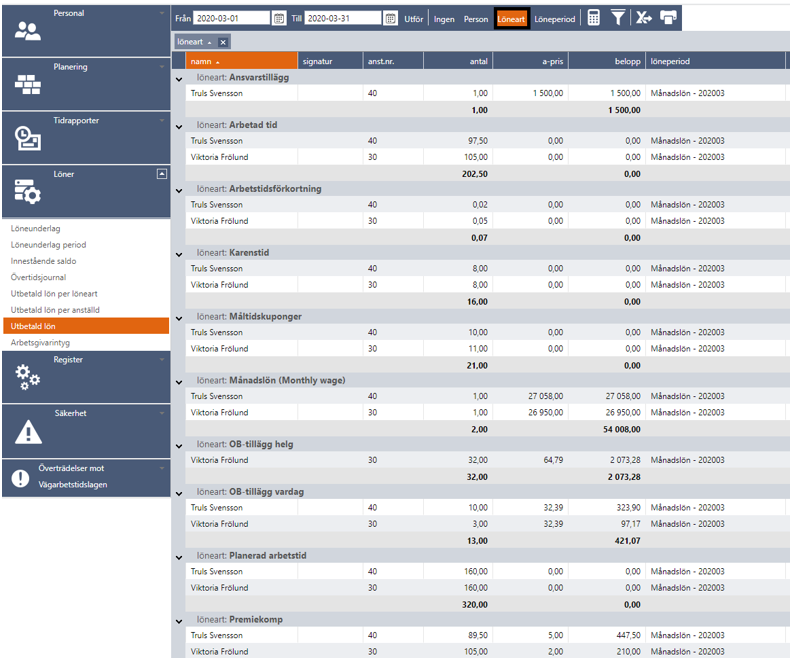Image resolution: width=802 pixels, height=658 pixels.
Task: Expand the Register section arrow
Action: (162, 359)
